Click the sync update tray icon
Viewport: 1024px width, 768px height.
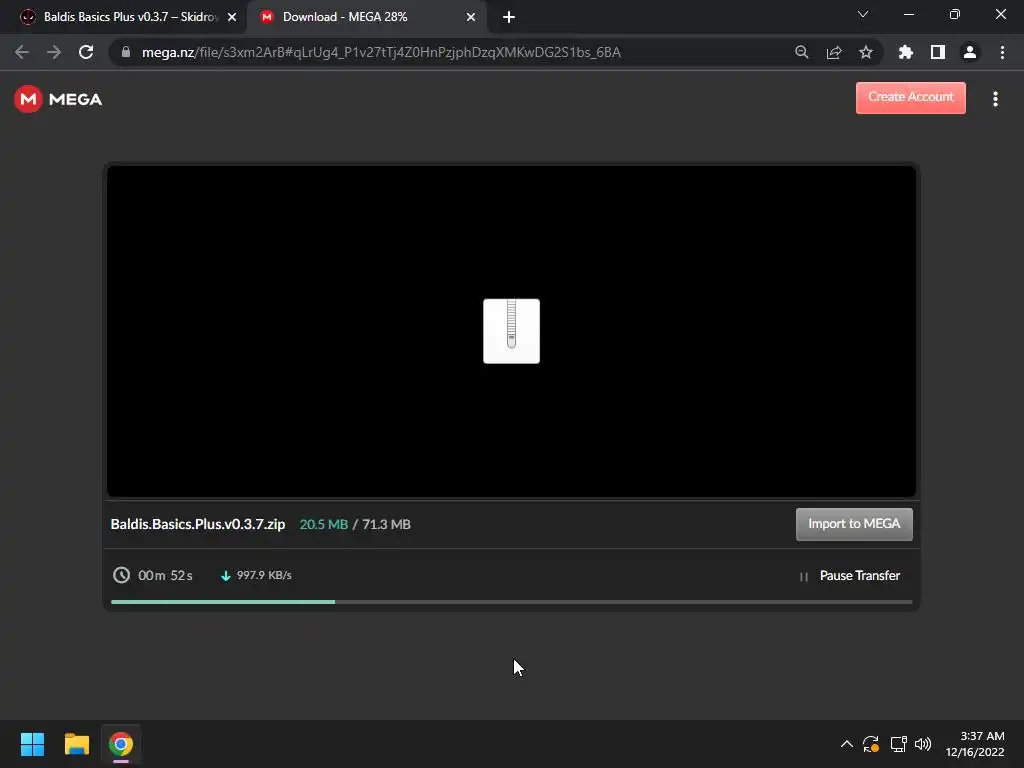point(871,744)
